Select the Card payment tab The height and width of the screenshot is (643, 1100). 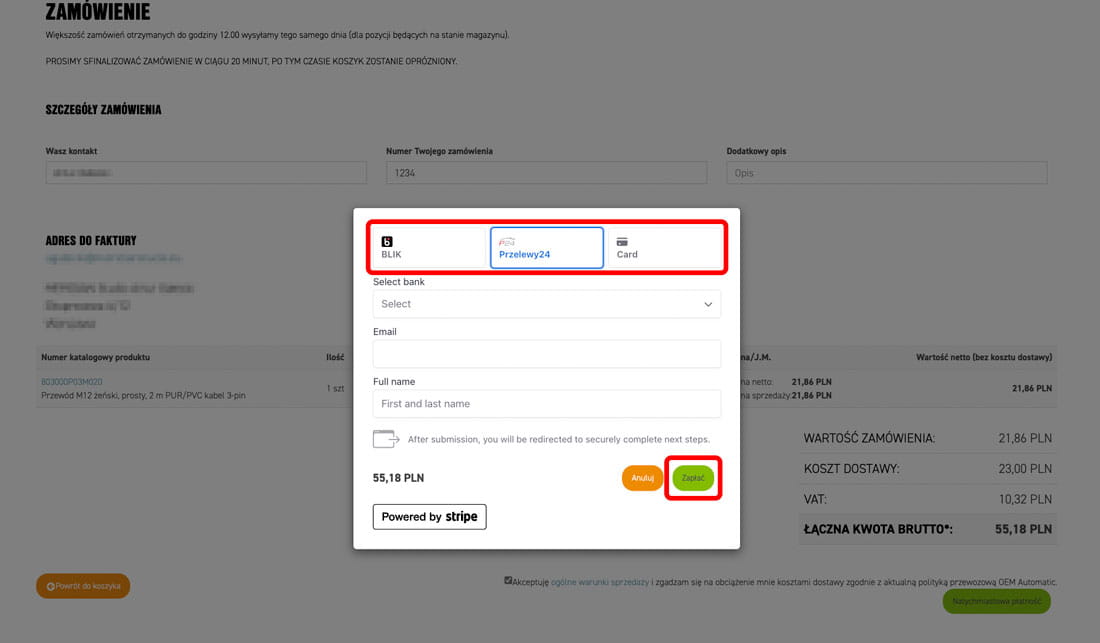coord(664,248)
